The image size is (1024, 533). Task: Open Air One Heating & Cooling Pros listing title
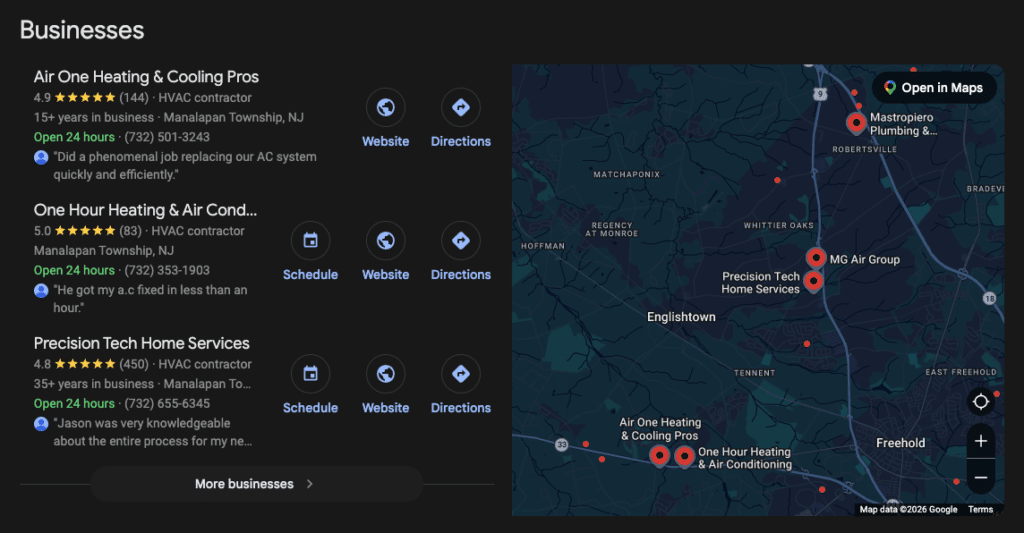click(146, 77)
